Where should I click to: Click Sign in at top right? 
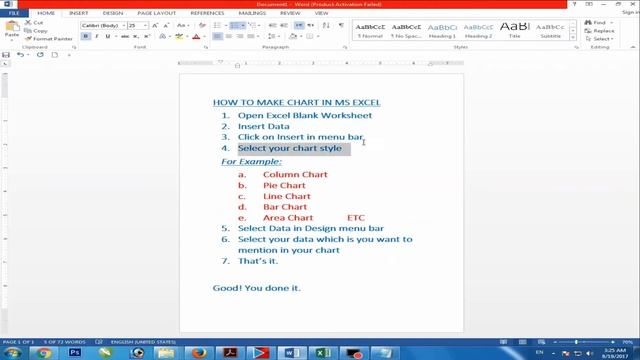(x=630, y=13)
